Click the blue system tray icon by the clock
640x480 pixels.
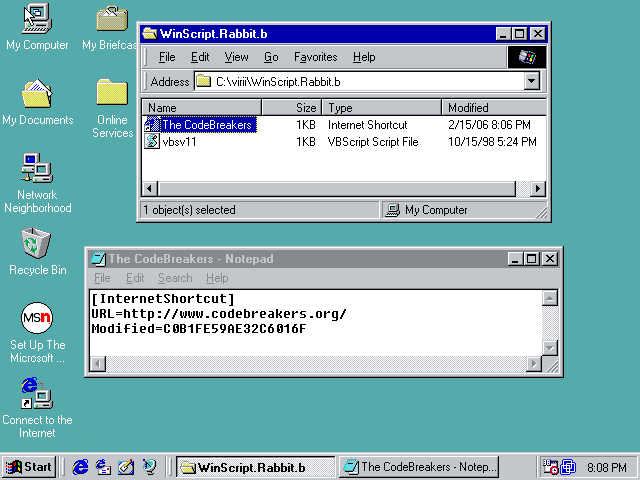(x=568, y=467)
